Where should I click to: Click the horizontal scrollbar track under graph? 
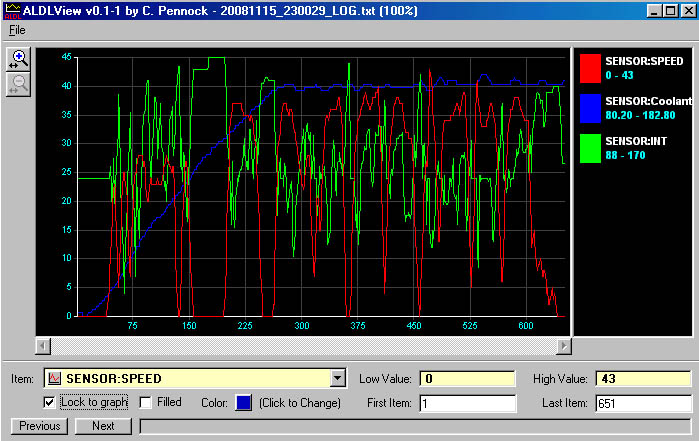point(303,346)
